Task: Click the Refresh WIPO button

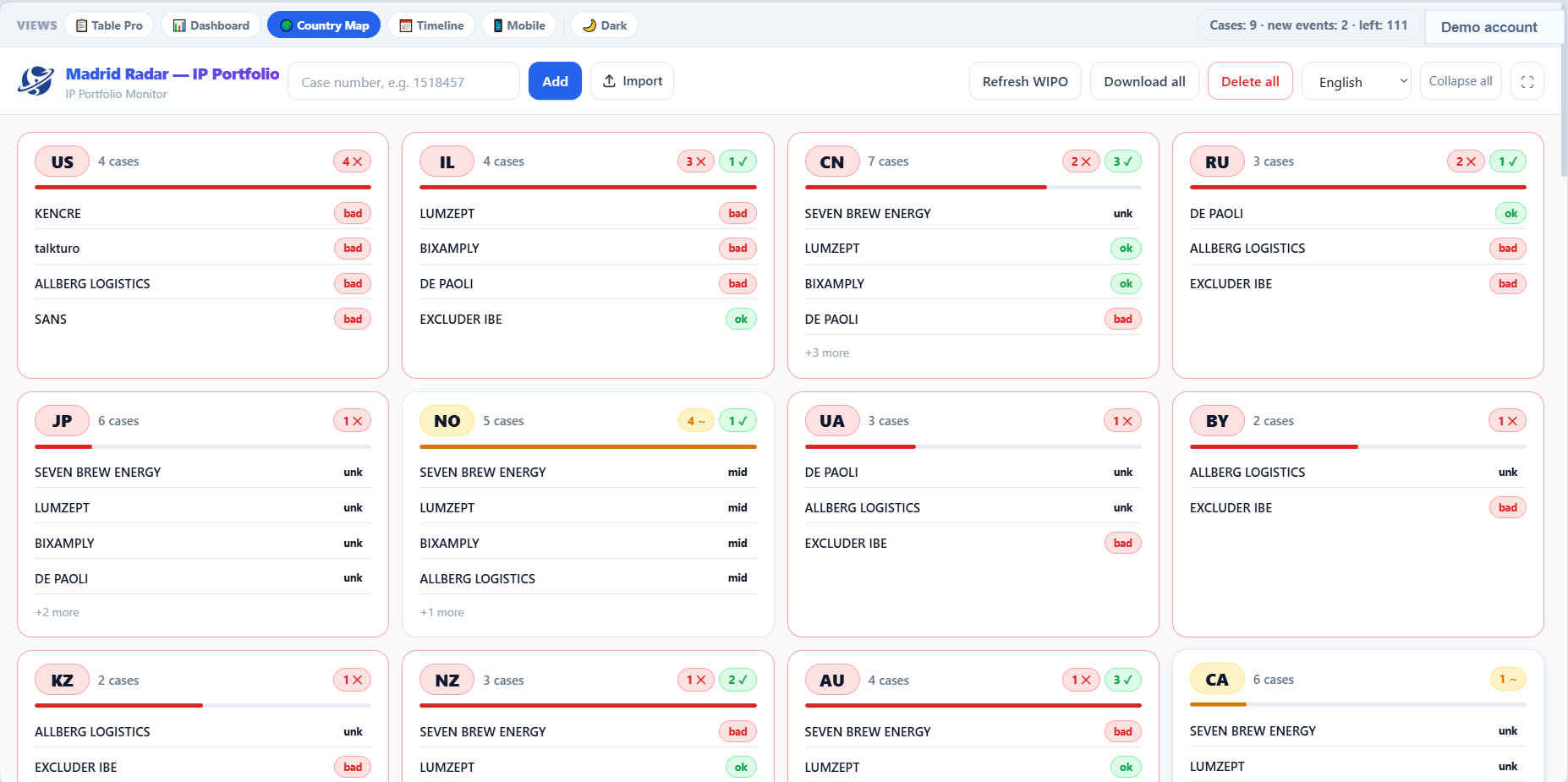Action: (1025, 82)
